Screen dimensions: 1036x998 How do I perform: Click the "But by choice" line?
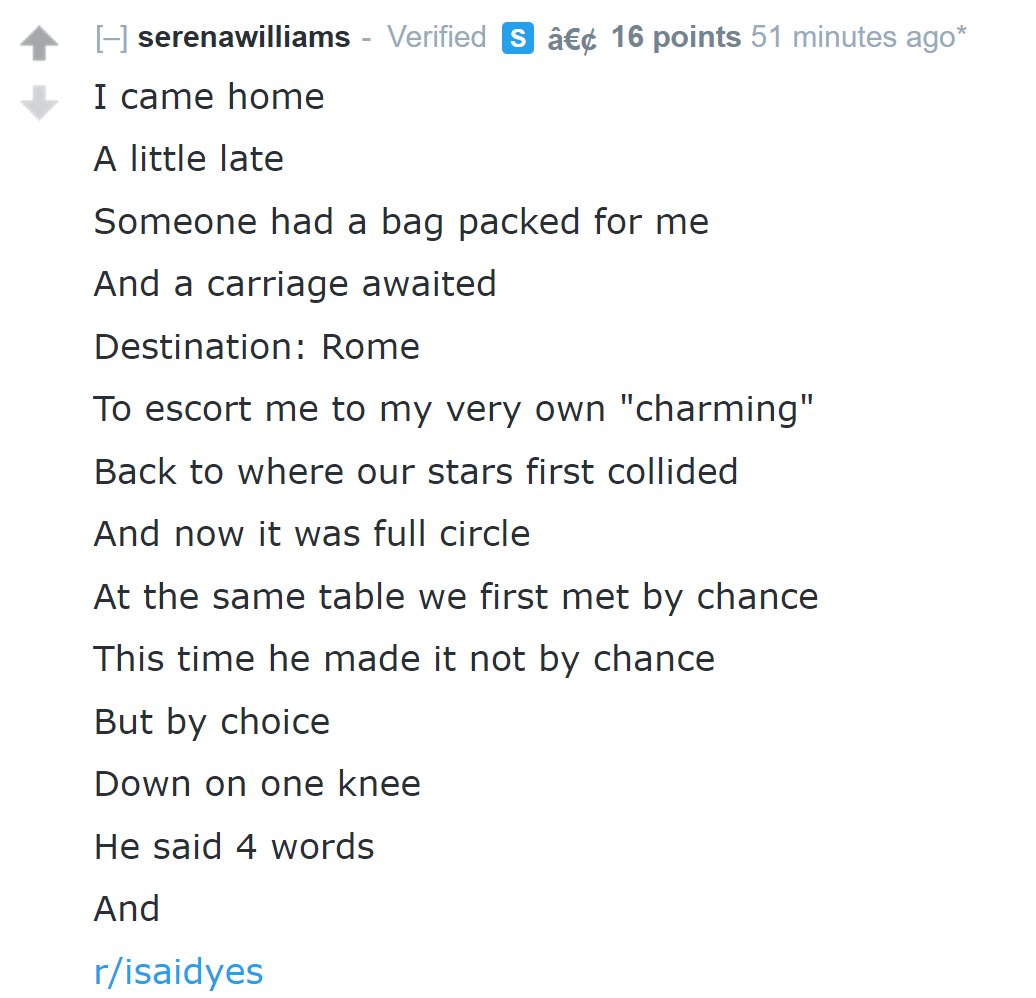pyautogui.click(x=212, y=721)
